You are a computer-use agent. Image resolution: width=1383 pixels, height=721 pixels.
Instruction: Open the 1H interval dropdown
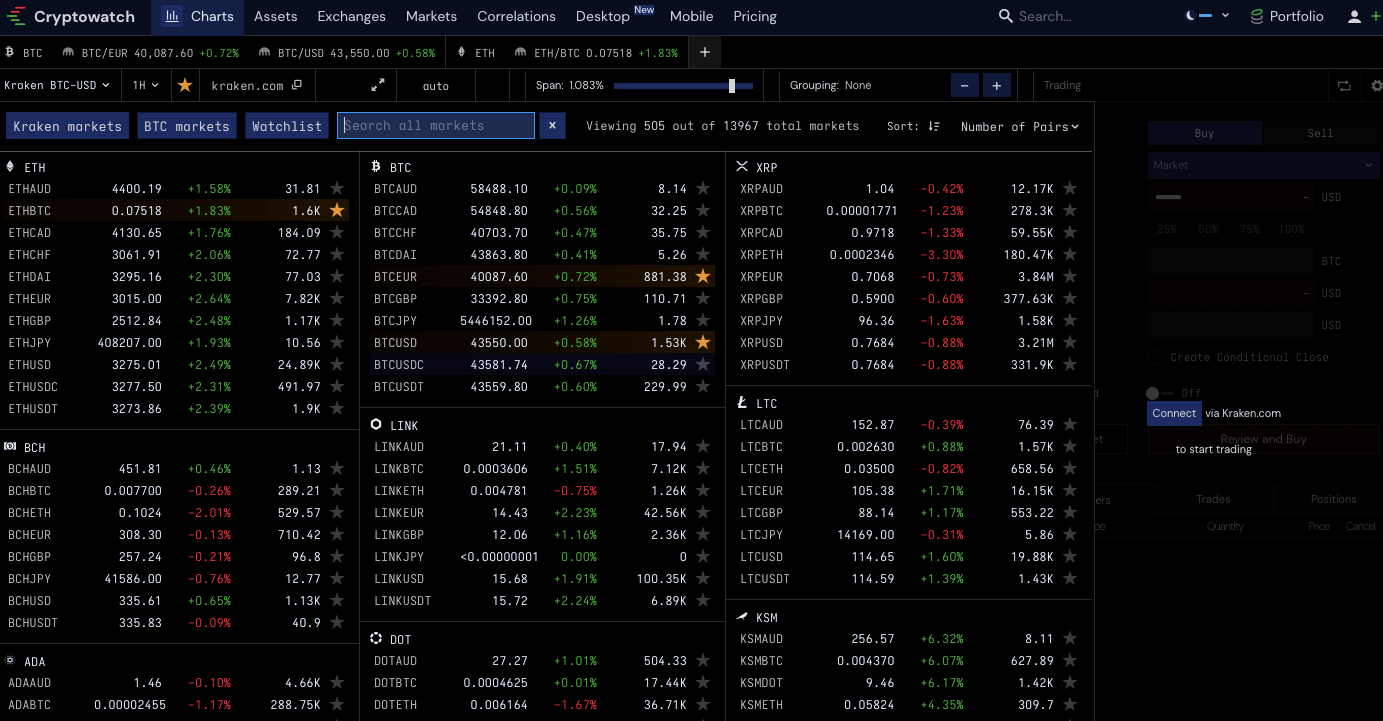tap(146, 85)
